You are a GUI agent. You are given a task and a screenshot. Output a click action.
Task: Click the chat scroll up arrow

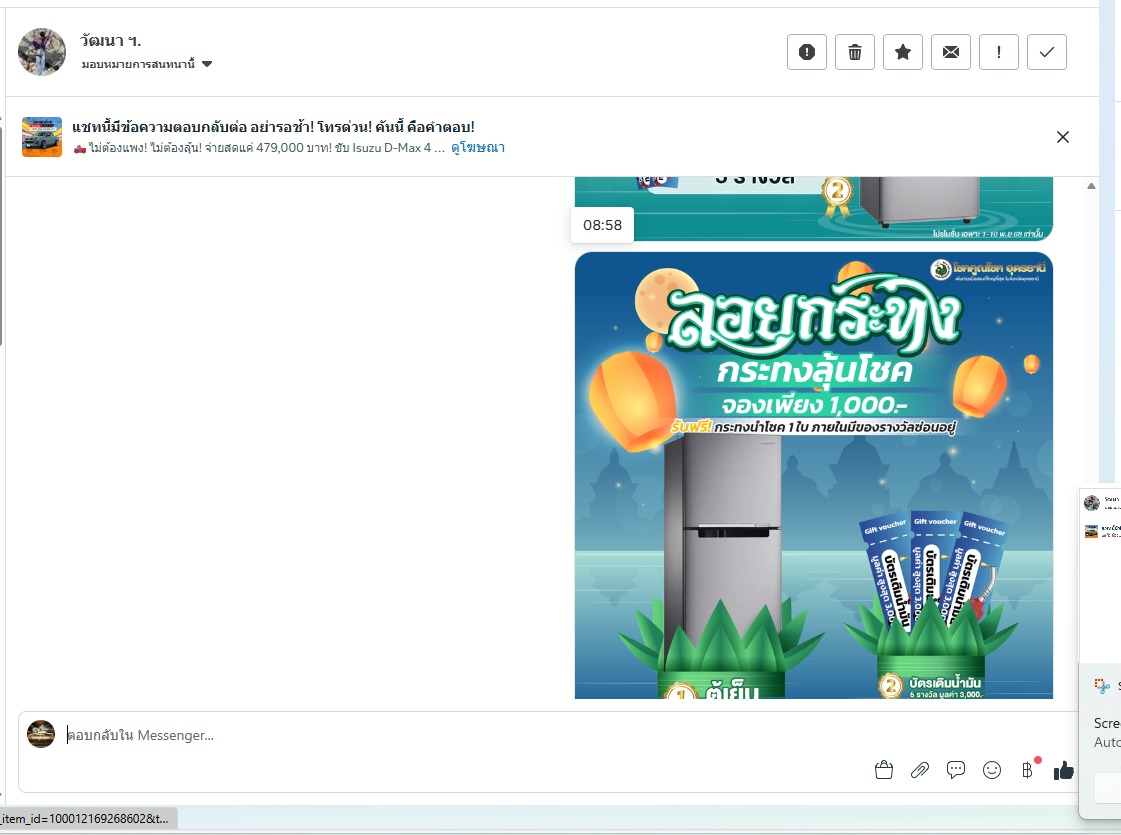[x=1091, y=186]
